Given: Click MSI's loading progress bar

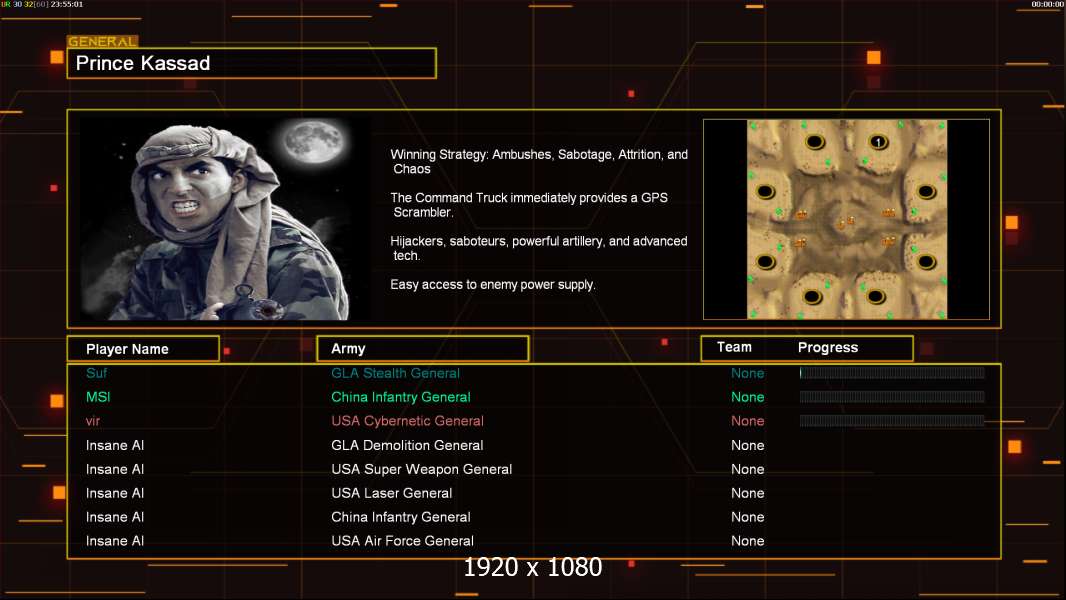Looking at the screenshot, I should point(892,397).
